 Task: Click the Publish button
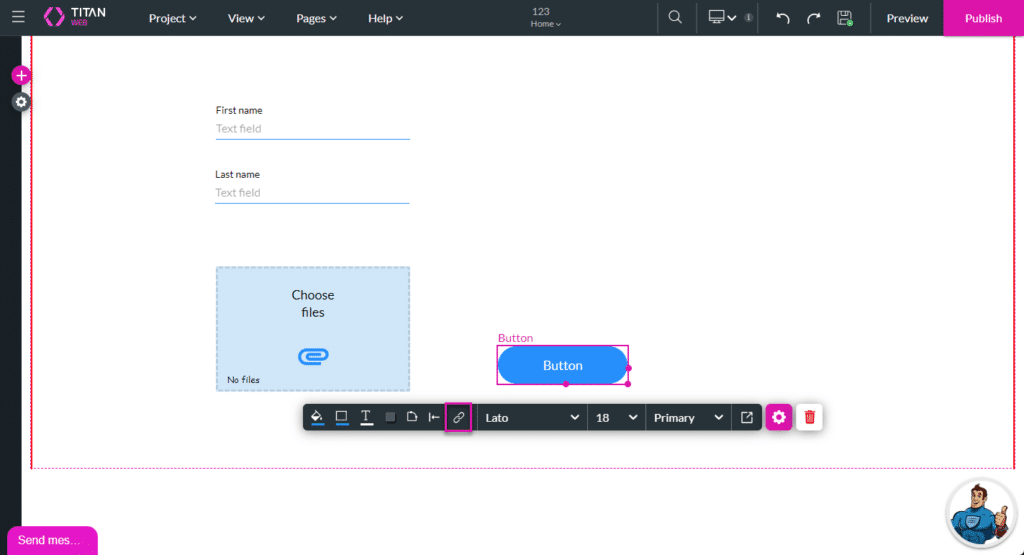(983, 18)
